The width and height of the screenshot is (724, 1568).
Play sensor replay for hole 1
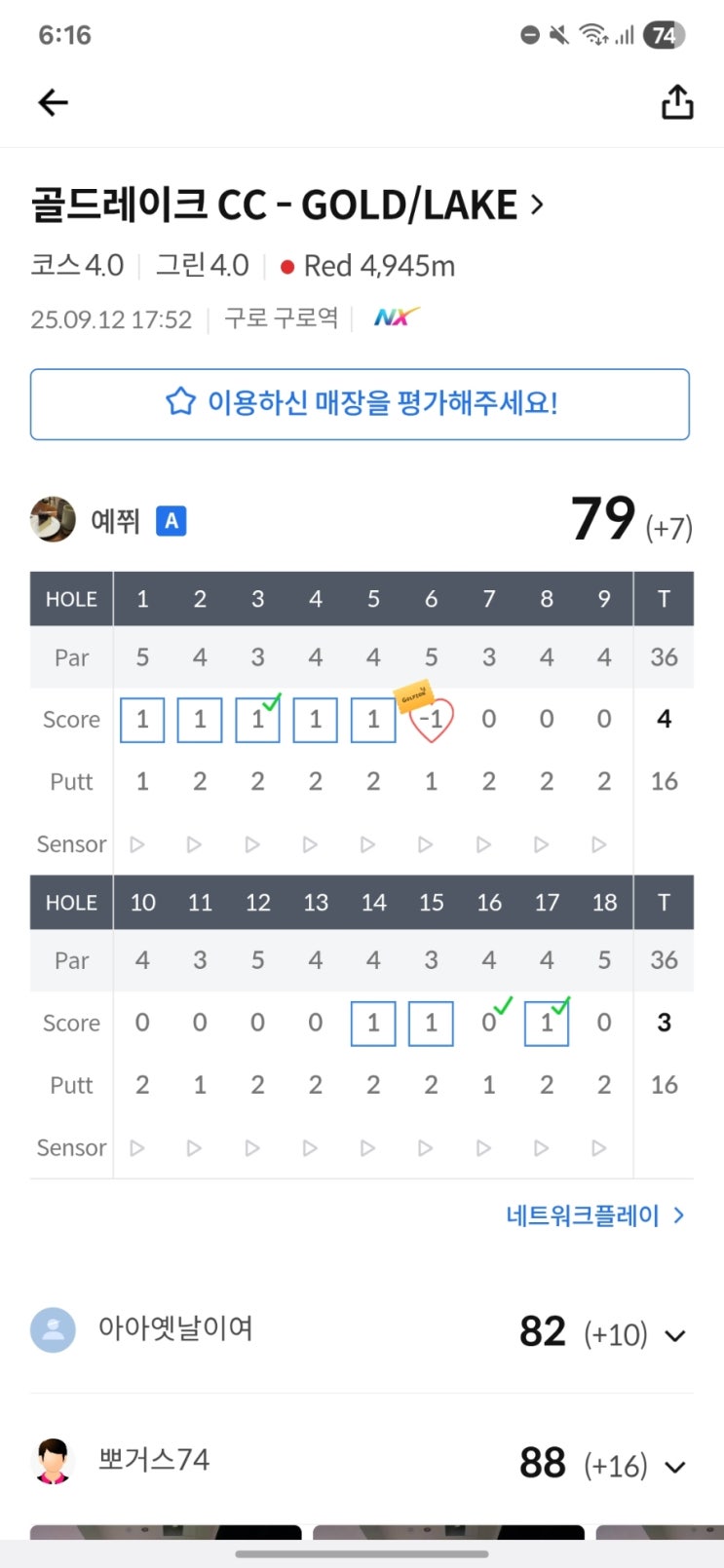137,844
